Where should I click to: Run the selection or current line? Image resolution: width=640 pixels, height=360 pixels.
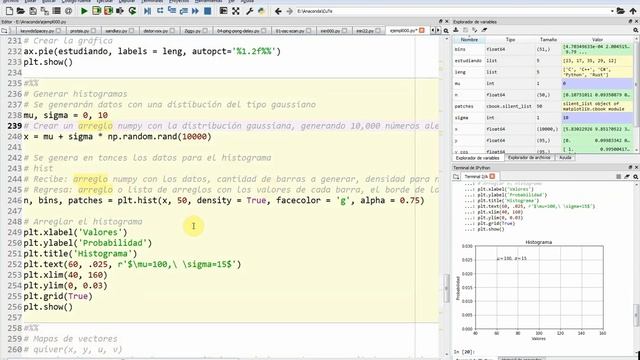120,11
